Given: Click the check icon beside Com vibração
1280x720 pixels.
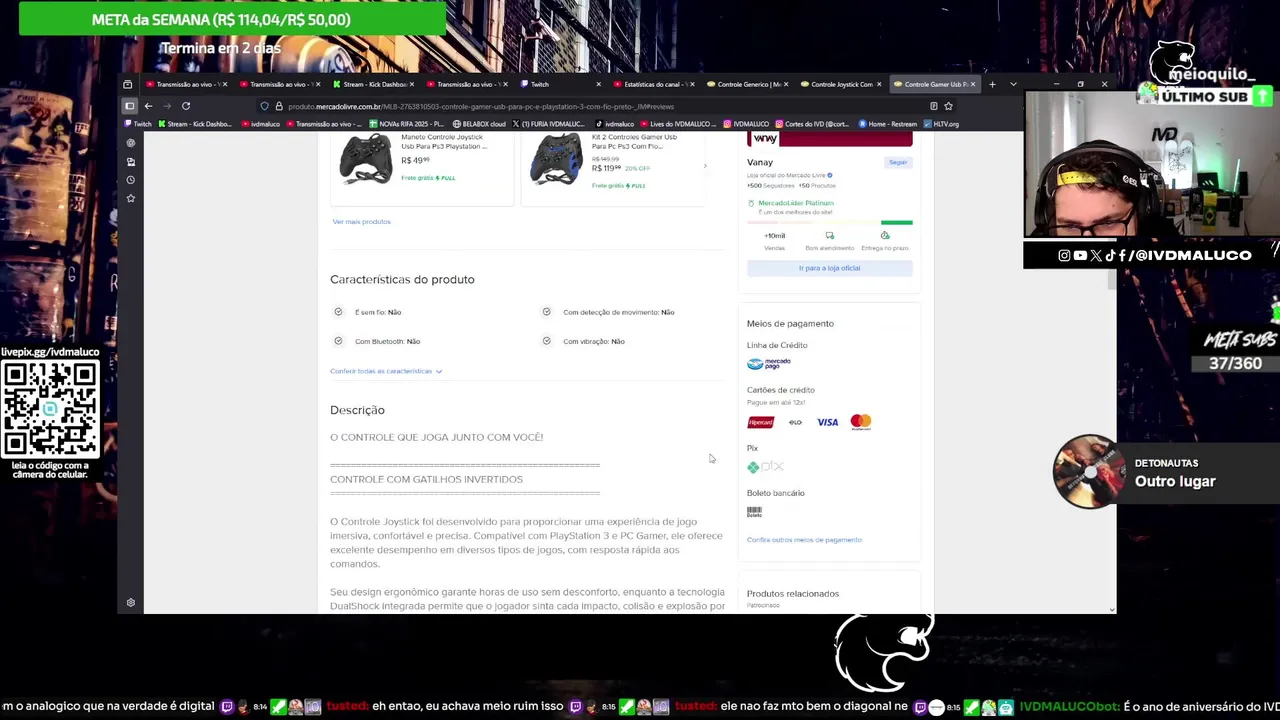Looking at the screenshot, I should 546,341.
